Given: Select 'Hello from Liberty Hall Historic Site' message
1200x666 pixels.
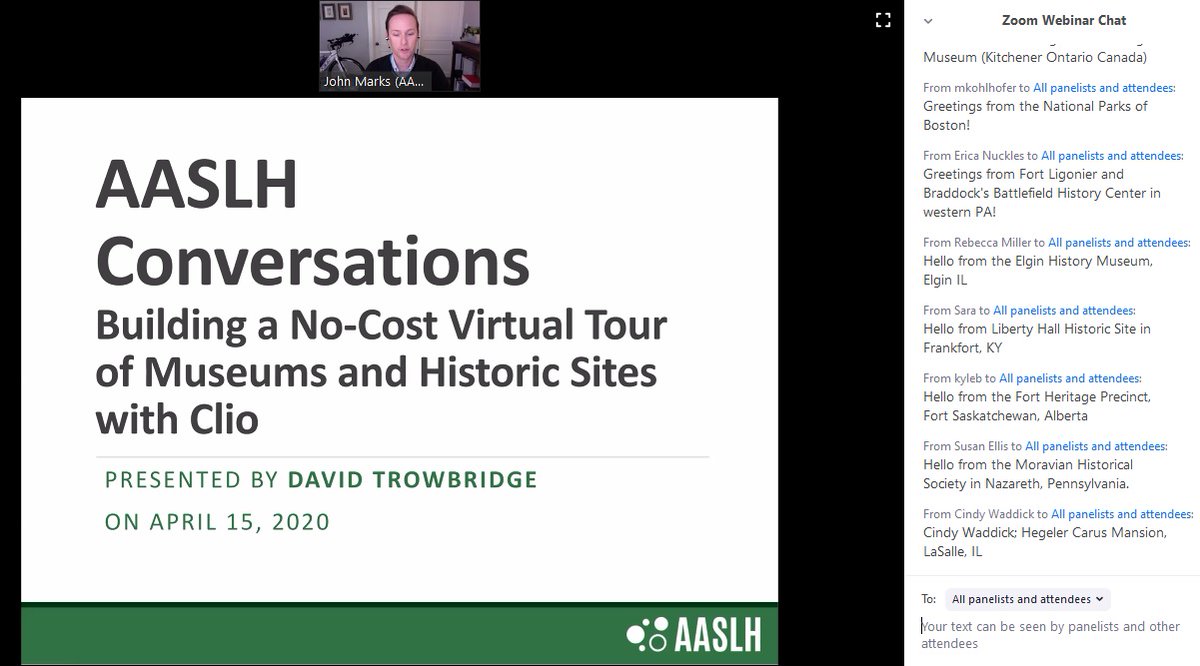Looking at the screenshot, I should coord(1037,338).
